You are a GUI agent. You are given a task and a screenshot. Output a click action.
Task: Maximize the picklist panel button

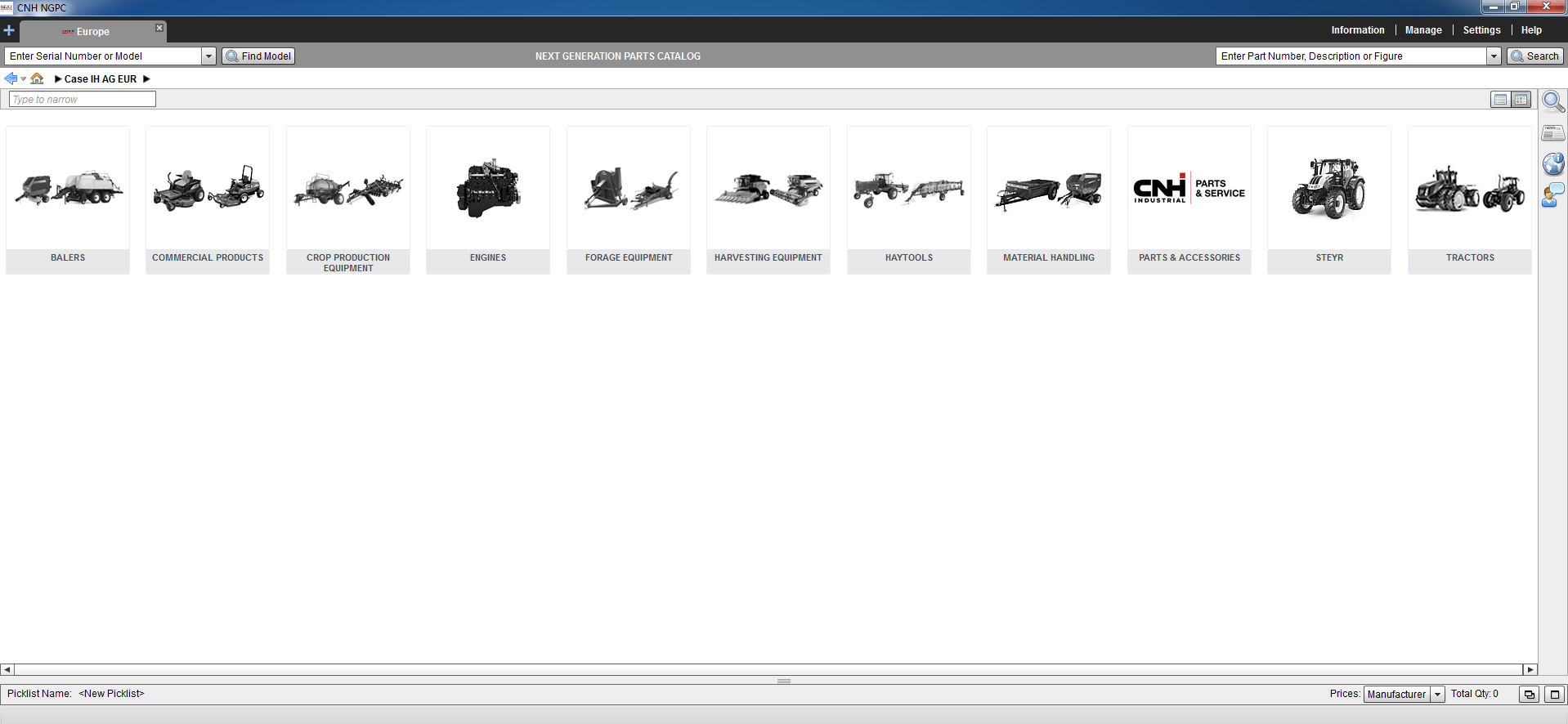point(1555,695)
